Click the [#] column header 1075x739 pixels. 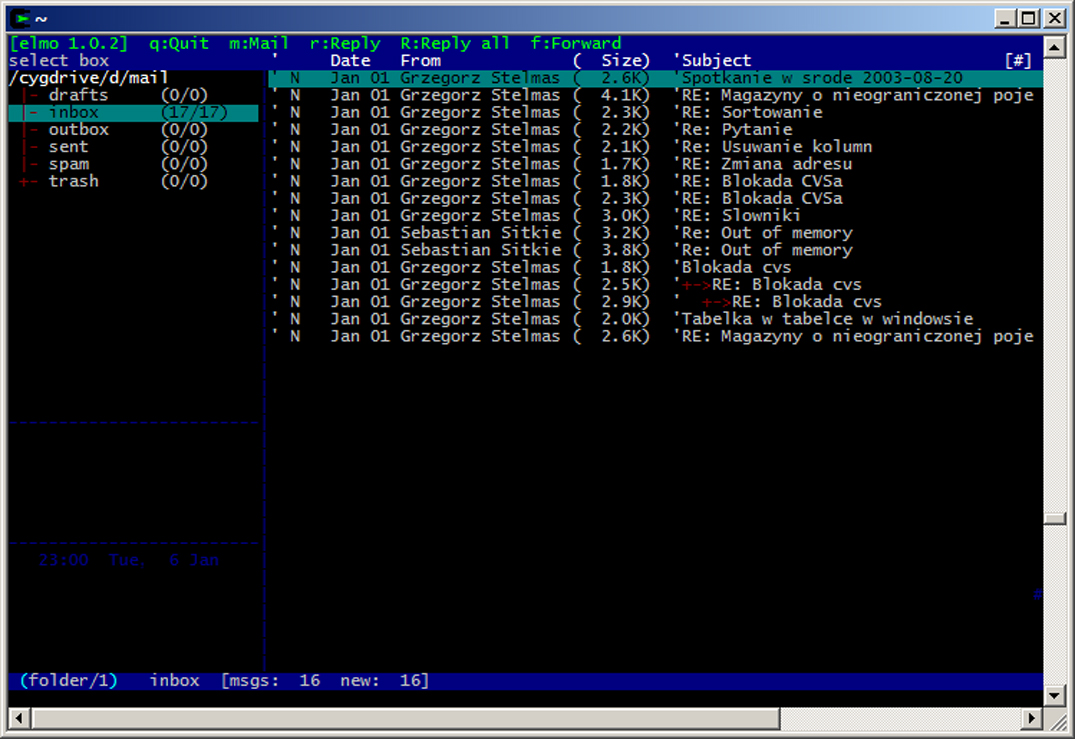(1018, 60)
